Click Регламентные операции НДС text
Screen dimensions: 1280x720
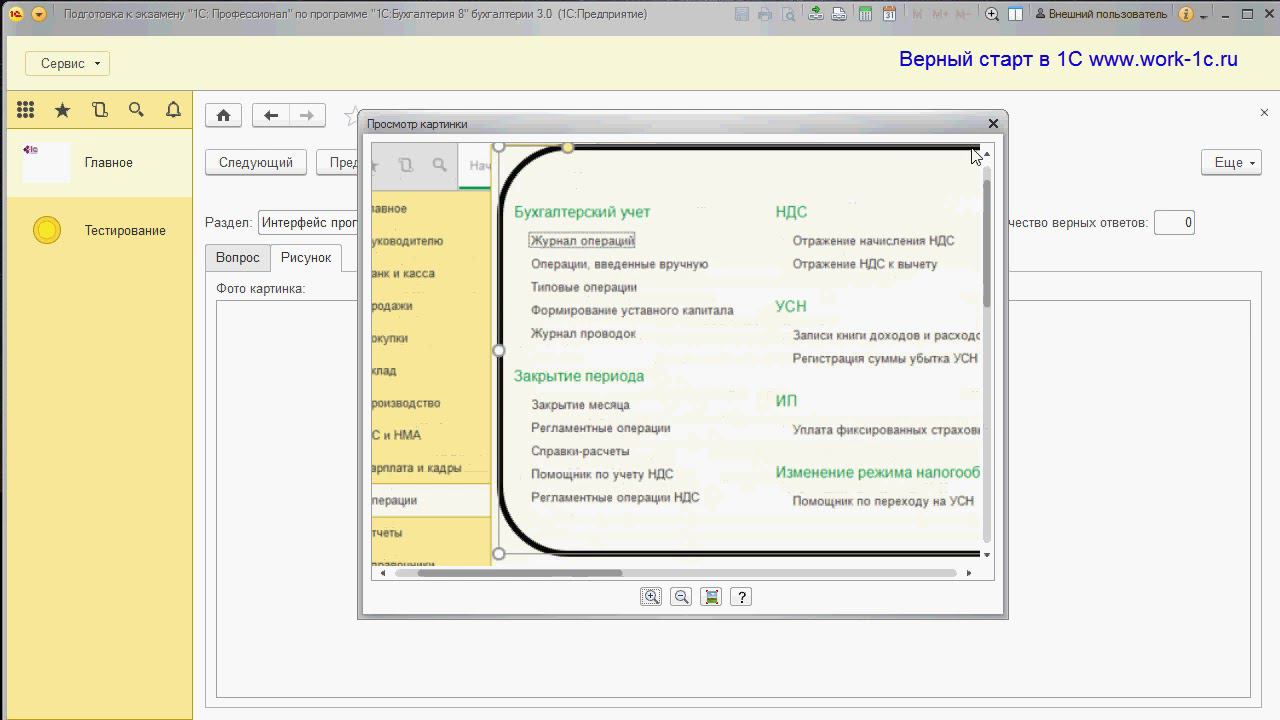pyautogui.click(x=615, y=497)
